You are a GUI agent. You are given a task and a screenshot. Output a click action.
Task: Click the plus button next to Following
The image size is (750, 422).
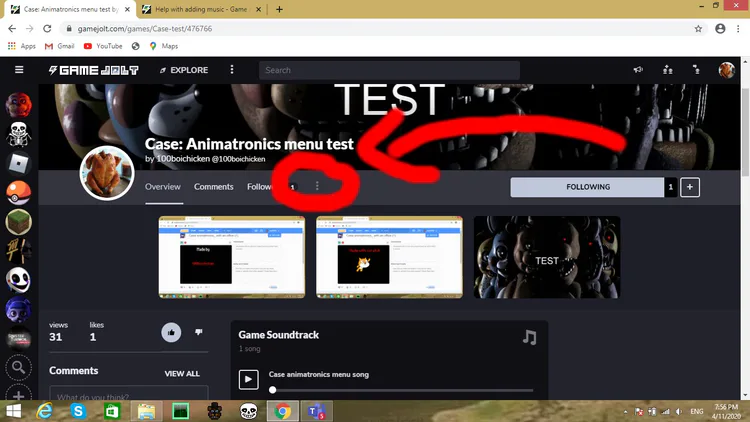click(x=690, y=187)
